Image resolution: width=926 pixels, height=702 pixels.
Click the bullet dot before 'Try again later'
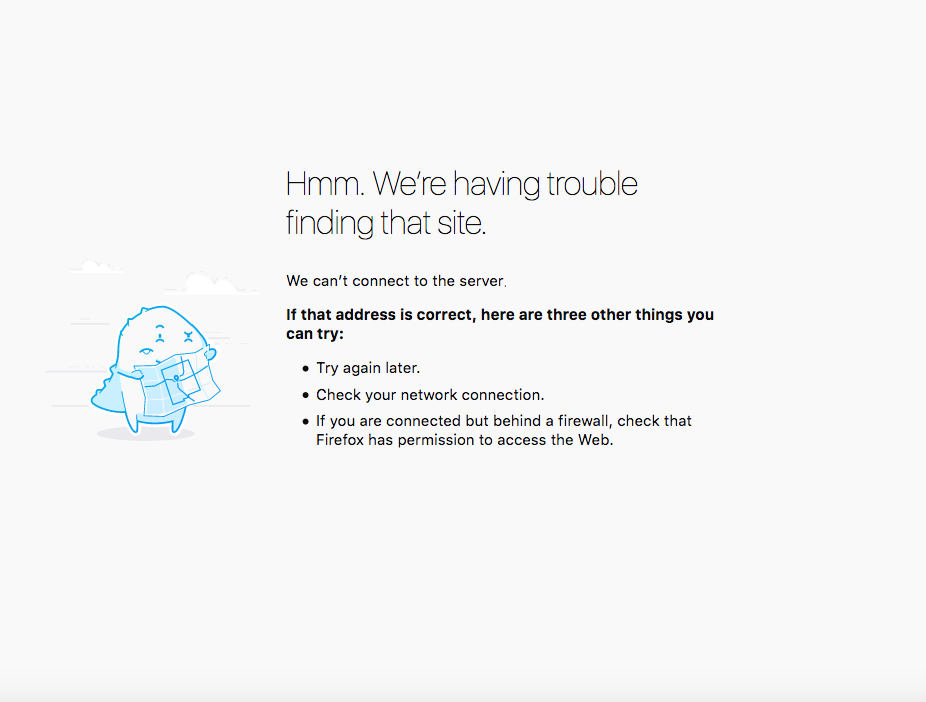[305, 368]
